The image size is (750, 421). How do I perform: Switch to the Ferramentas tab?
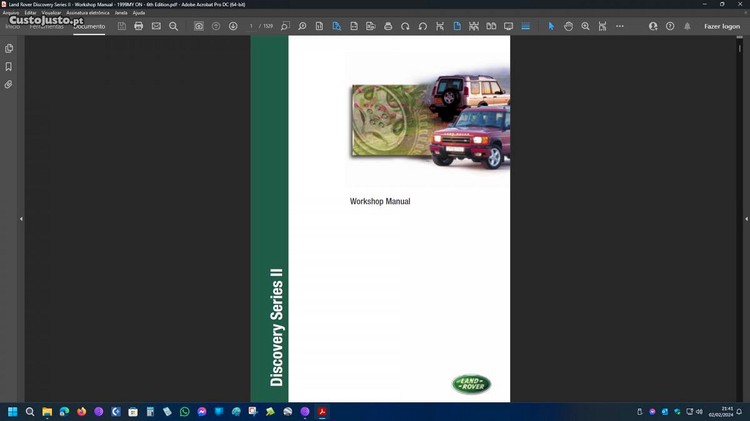47,26
